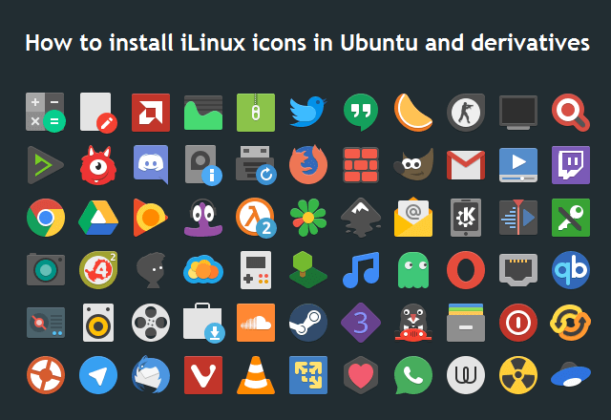Click the film reel icon
This screenshot has height=420, width=611.
pos(151,323)
